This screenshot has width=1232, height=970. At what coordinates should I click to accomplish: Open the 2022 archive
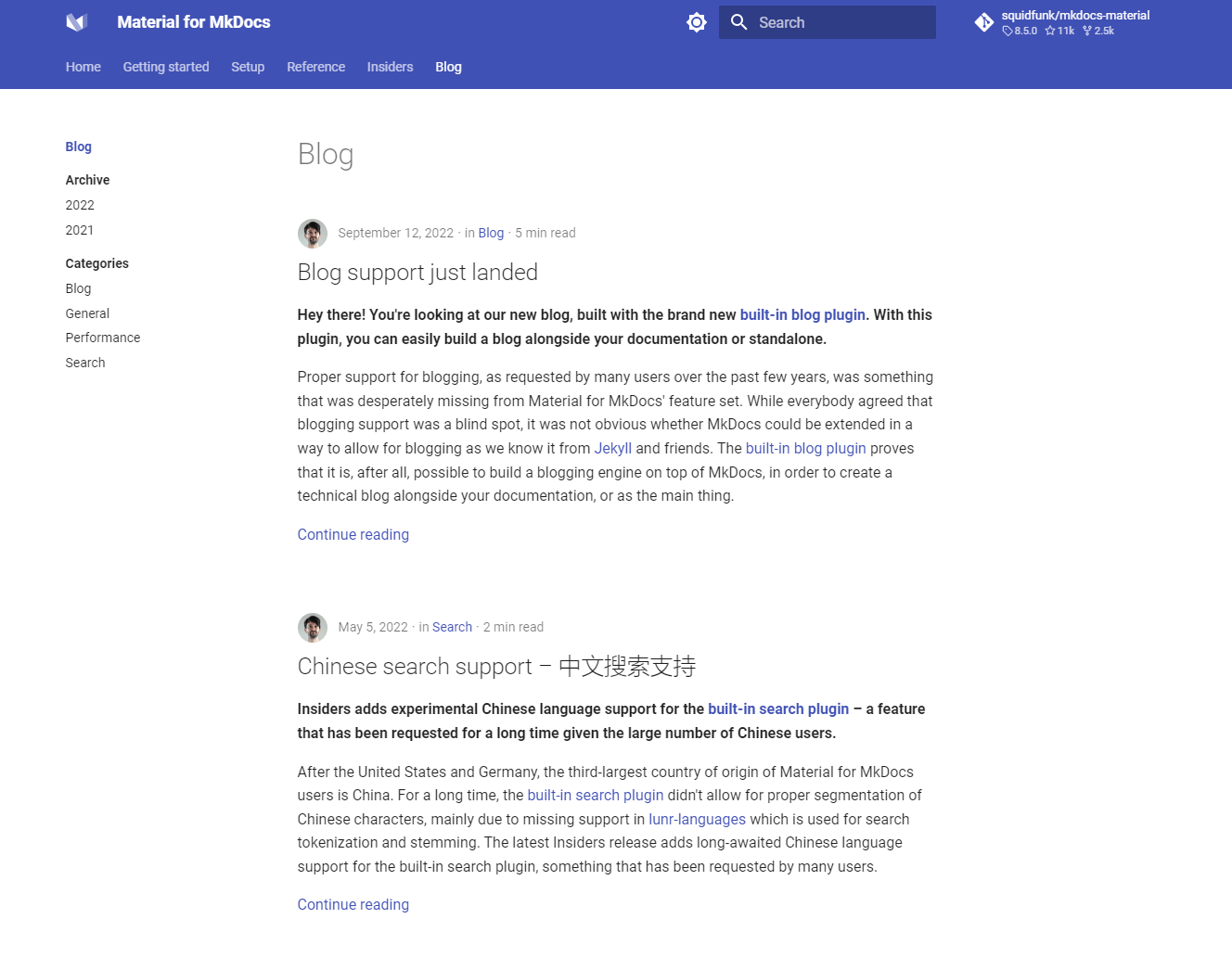tap(80, 205)
